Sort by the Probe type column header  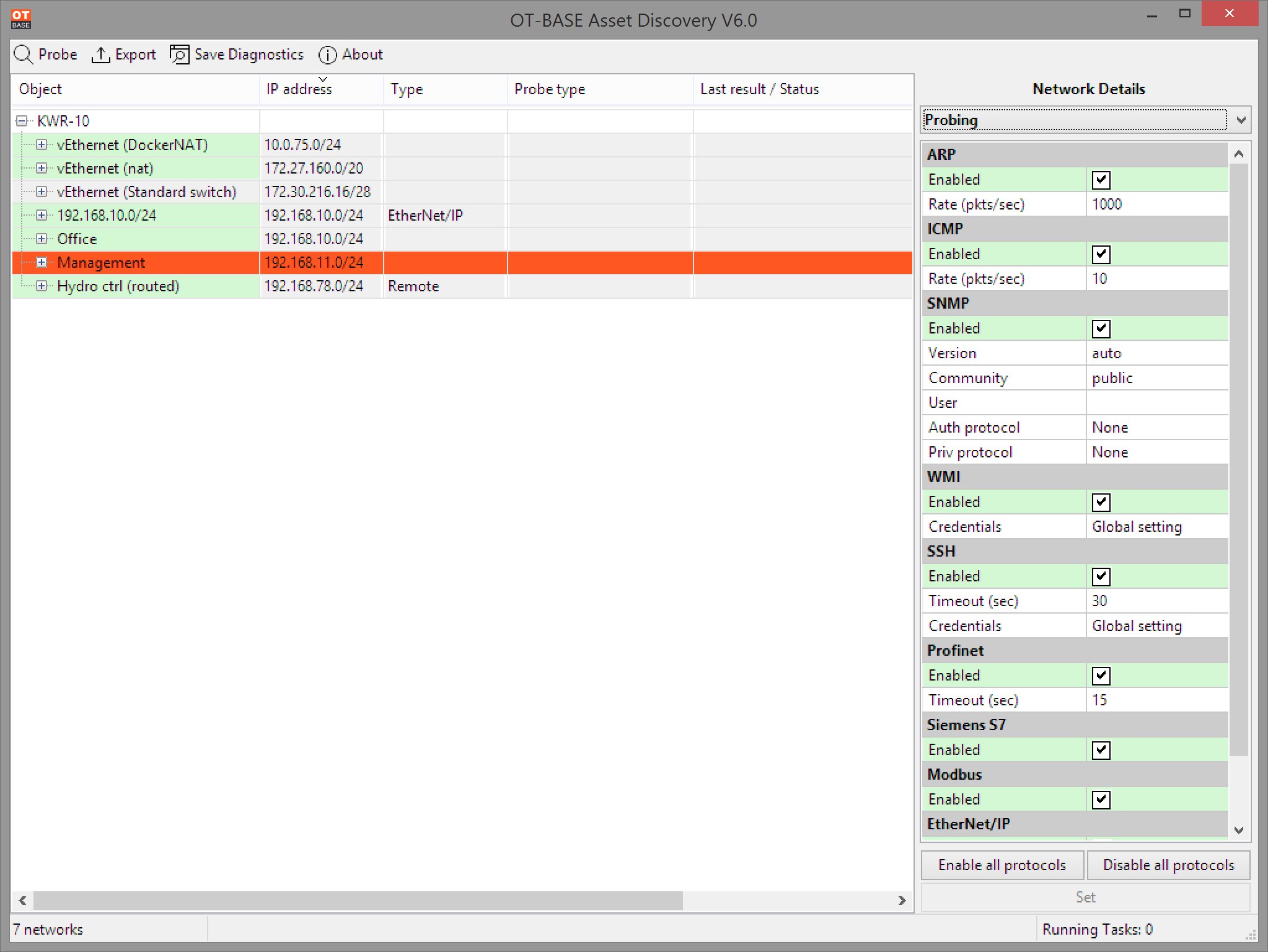coord(601,89)
